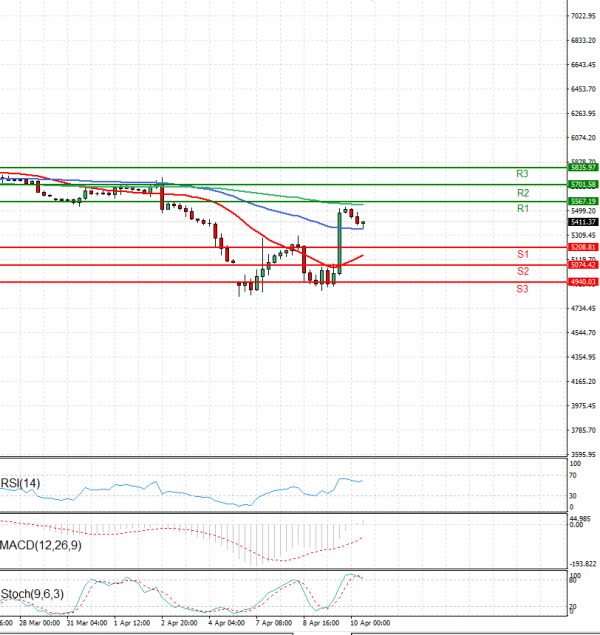The height and width of the screenshot is (635, 600).
Task: Click the S1 support label
Action: (523, 254)
